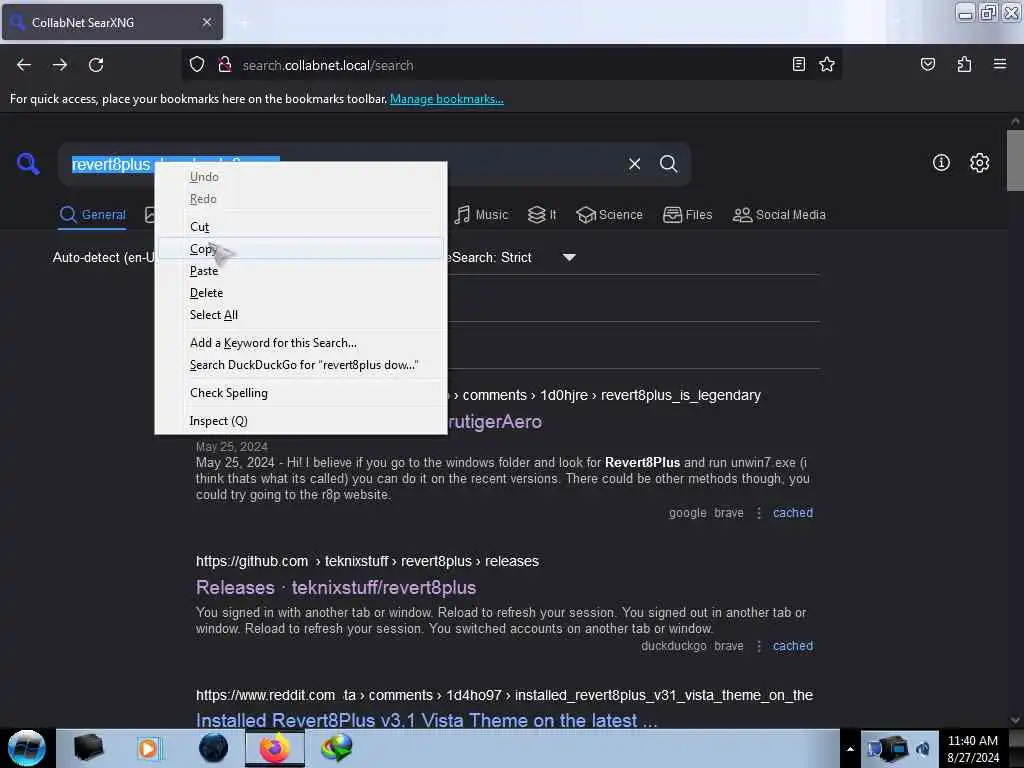
Task: Open cached link of the GitHub result
Action: pos(793,647)
